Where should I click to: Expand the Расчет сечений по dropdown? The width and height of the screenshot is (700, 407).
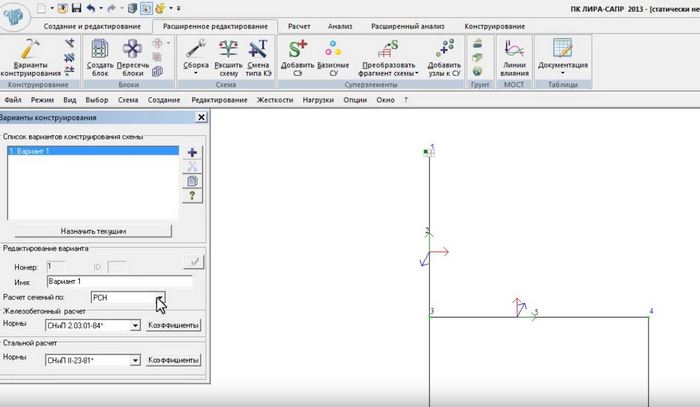(158, 297)
